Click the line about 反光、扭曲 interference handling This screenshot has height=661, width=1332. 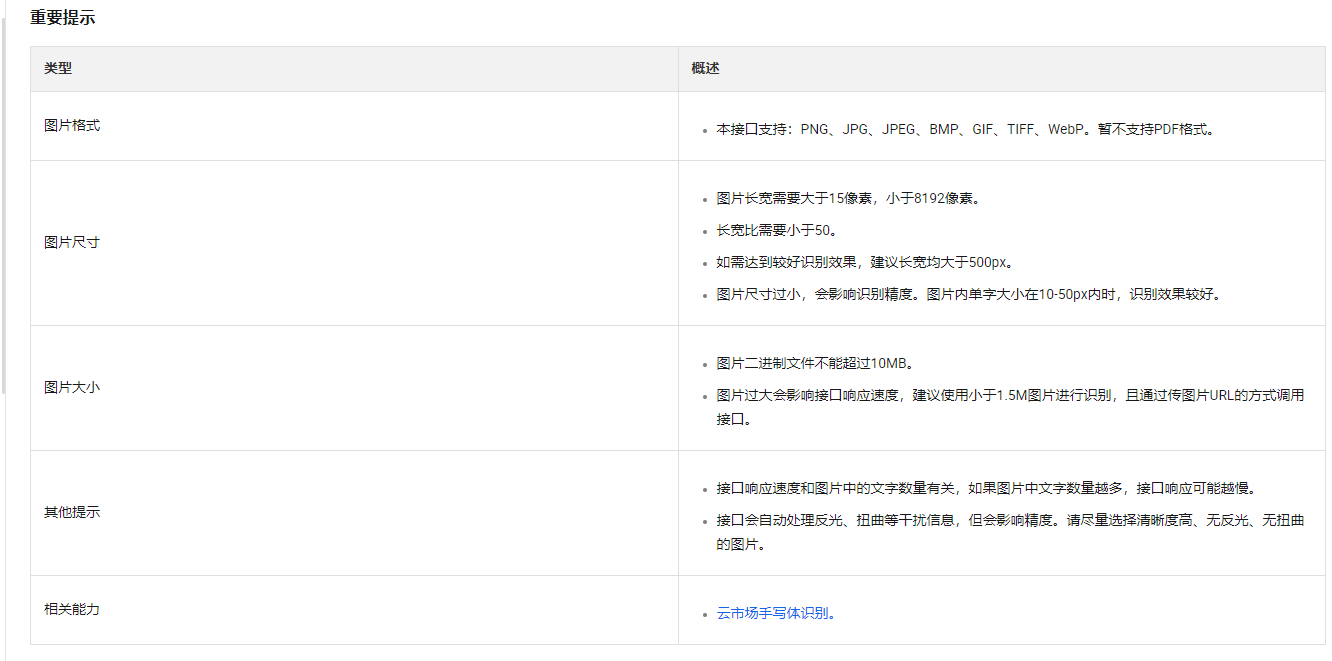click(x=1010, y=521)
